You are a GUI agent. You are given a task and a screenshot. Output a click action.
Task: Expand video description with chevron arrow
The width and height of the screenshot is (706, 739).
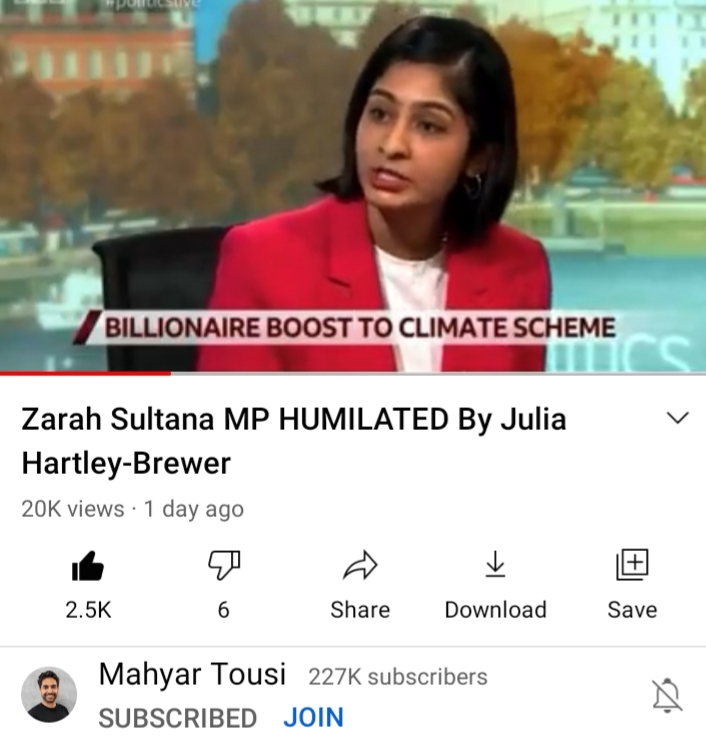[678, 418]
